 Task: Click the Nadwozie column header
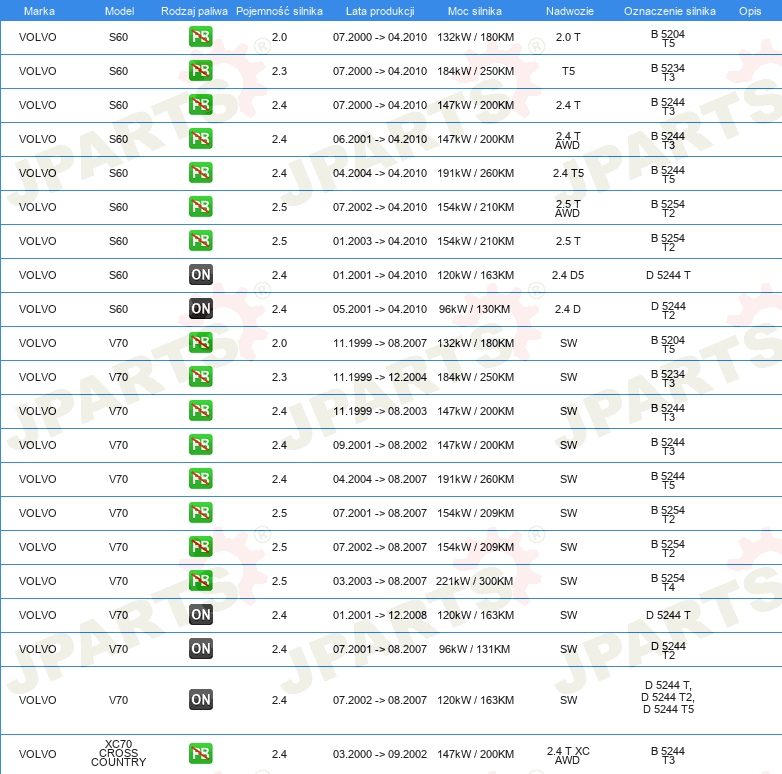tap(570, 11)
